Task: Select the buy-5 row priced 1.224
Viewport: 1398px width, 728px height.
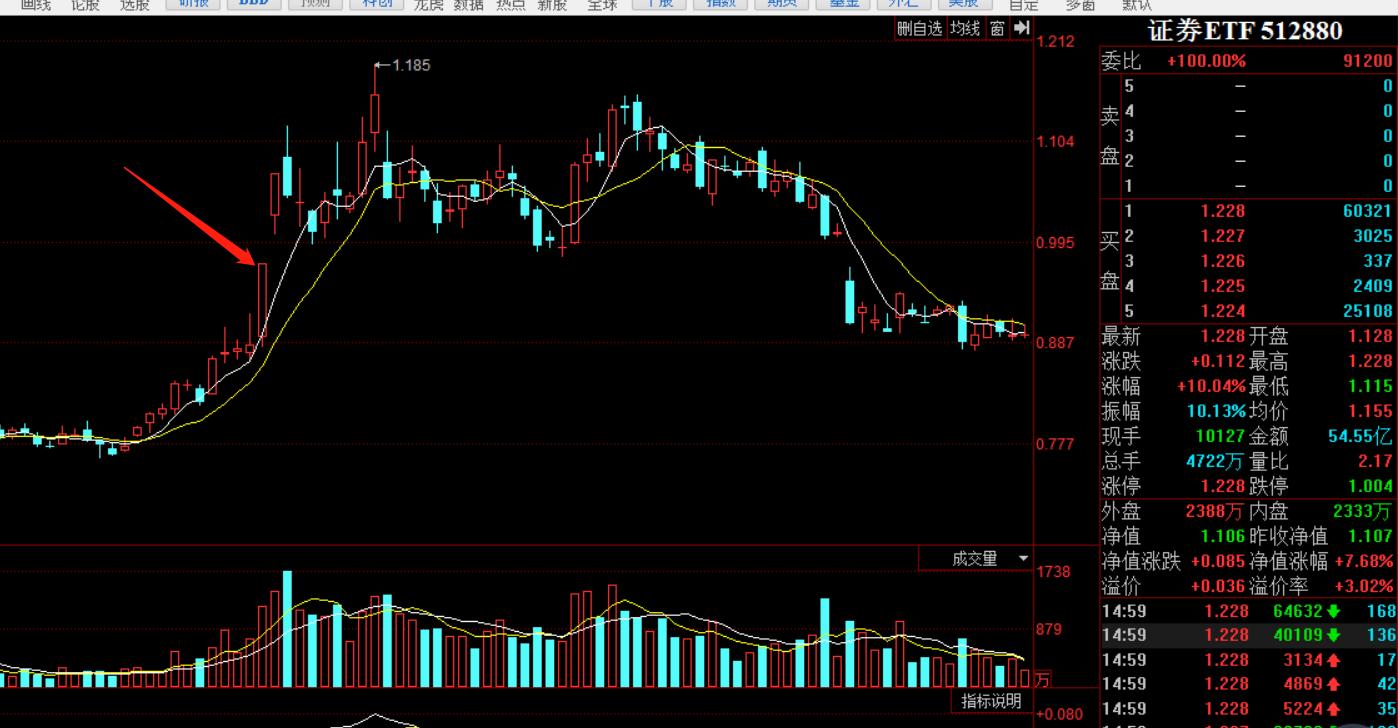Action: (x=1258, y=311)
